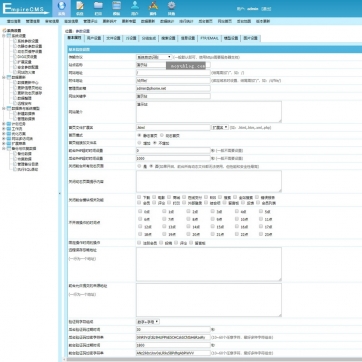This screenshot has height=362, width=362.
Task: Select 增加 for homepage link filename
Action: 139,143
